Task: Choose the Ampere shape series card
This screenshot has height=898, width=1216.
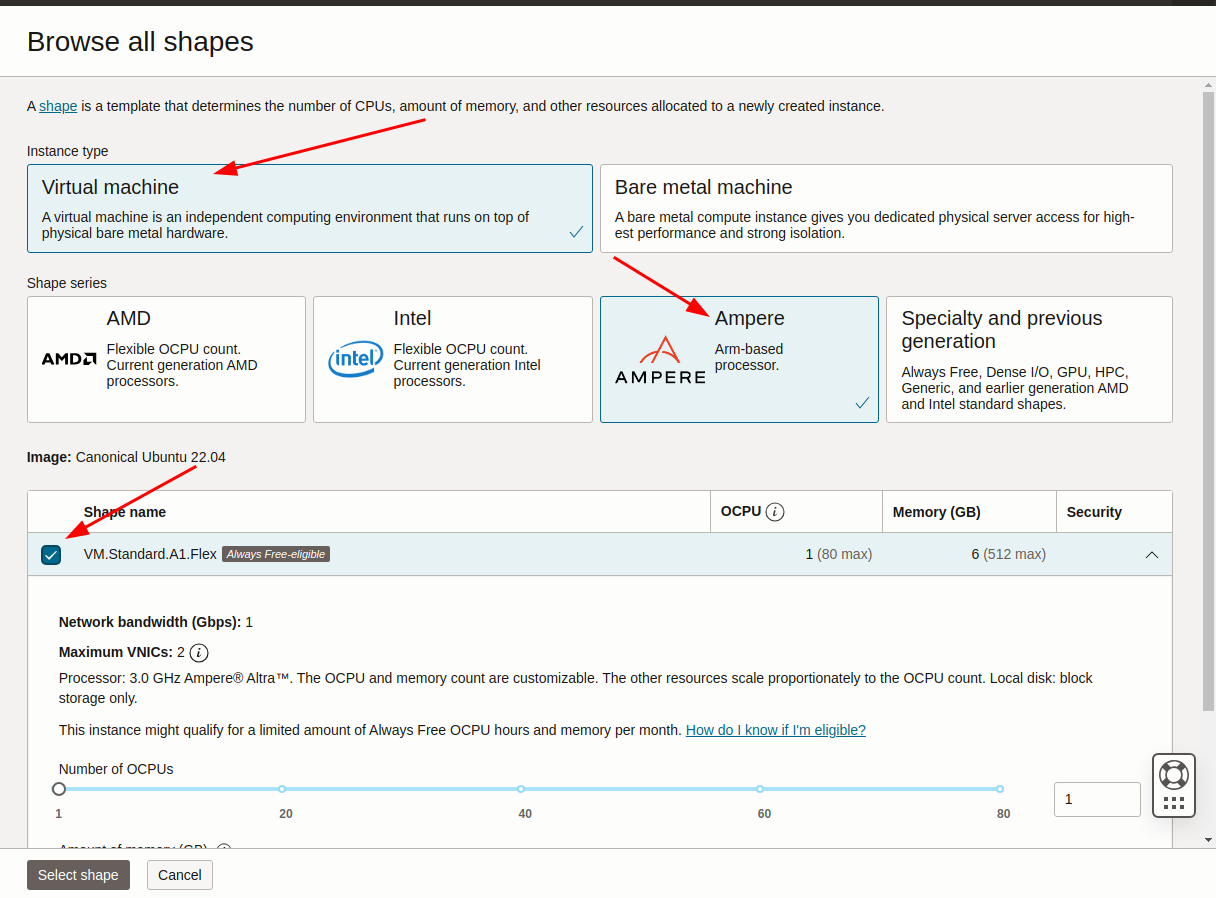Action: tap(739, 359)
